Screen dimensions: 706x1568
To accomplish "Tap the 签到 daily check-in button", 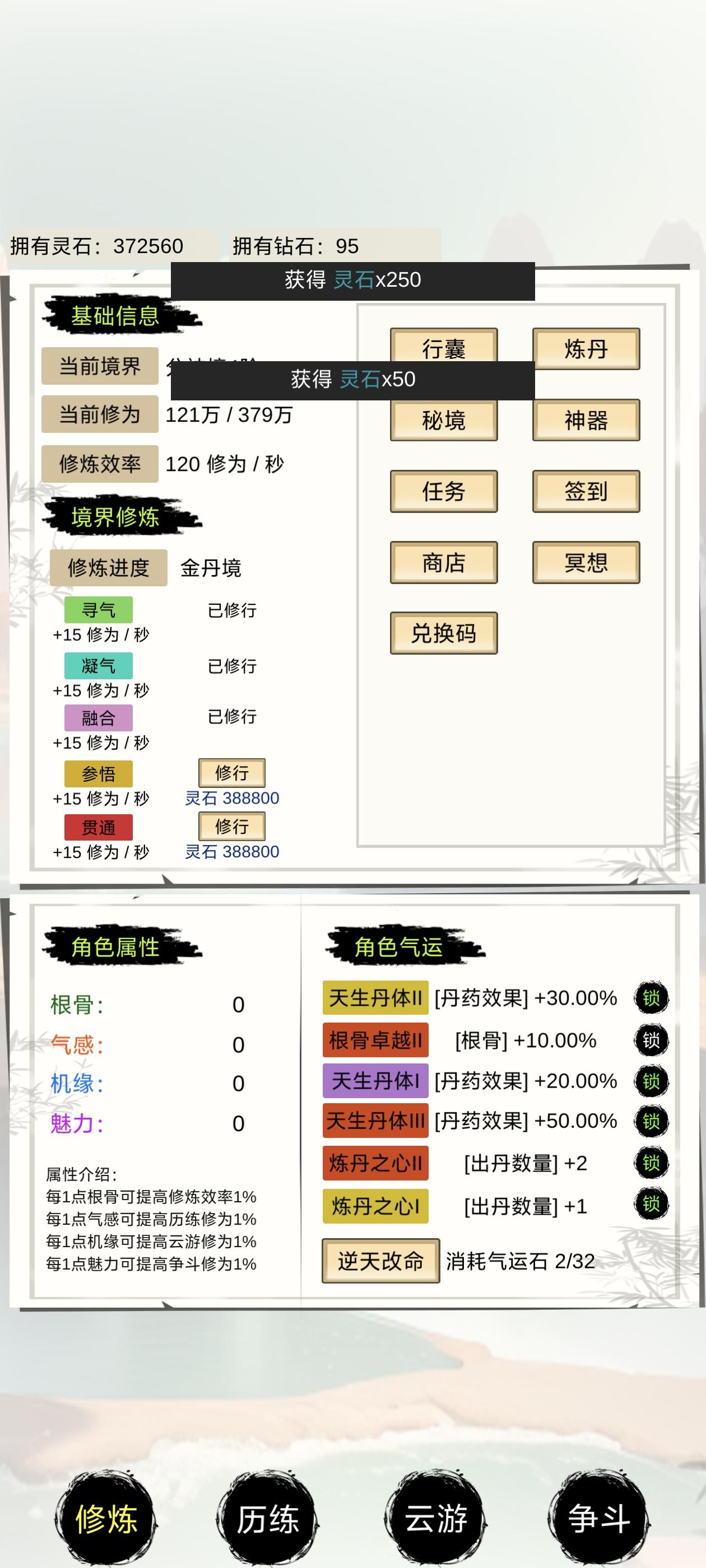I will point(586,491).
